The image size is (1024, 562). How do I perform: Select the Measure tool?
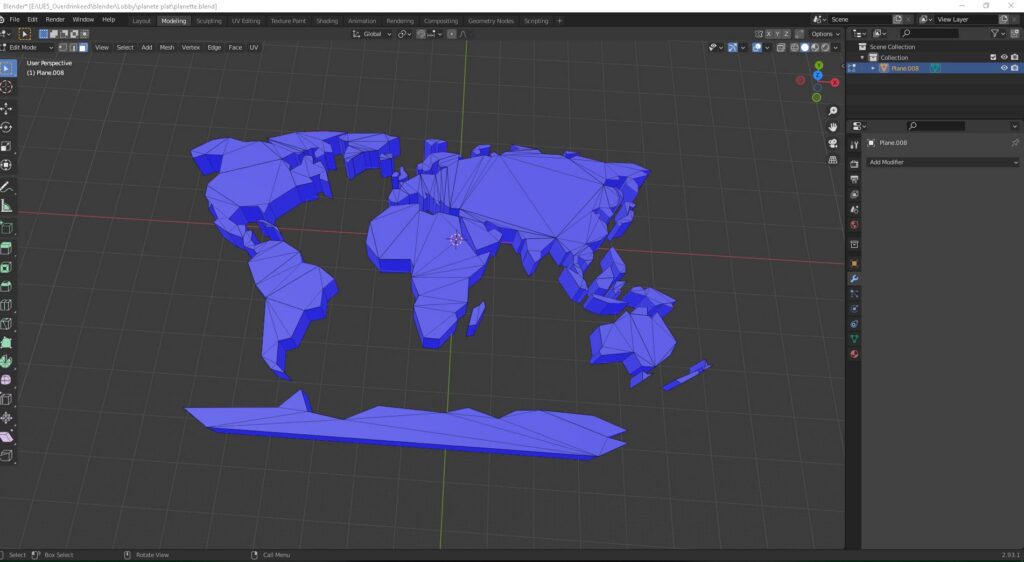point(7,205)
